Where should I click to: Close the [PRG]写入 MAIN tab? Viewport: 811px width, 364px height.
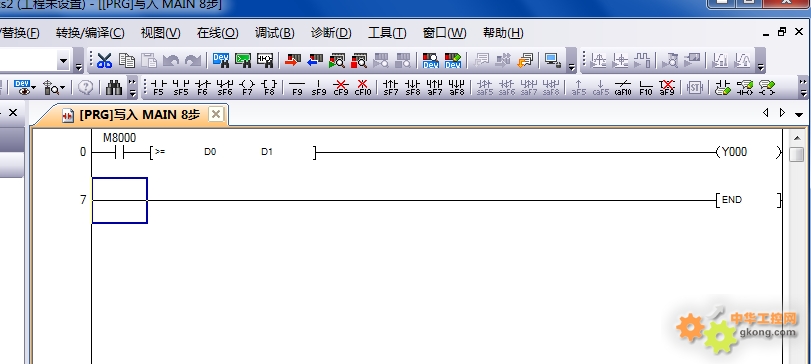[x=216, y=114]
